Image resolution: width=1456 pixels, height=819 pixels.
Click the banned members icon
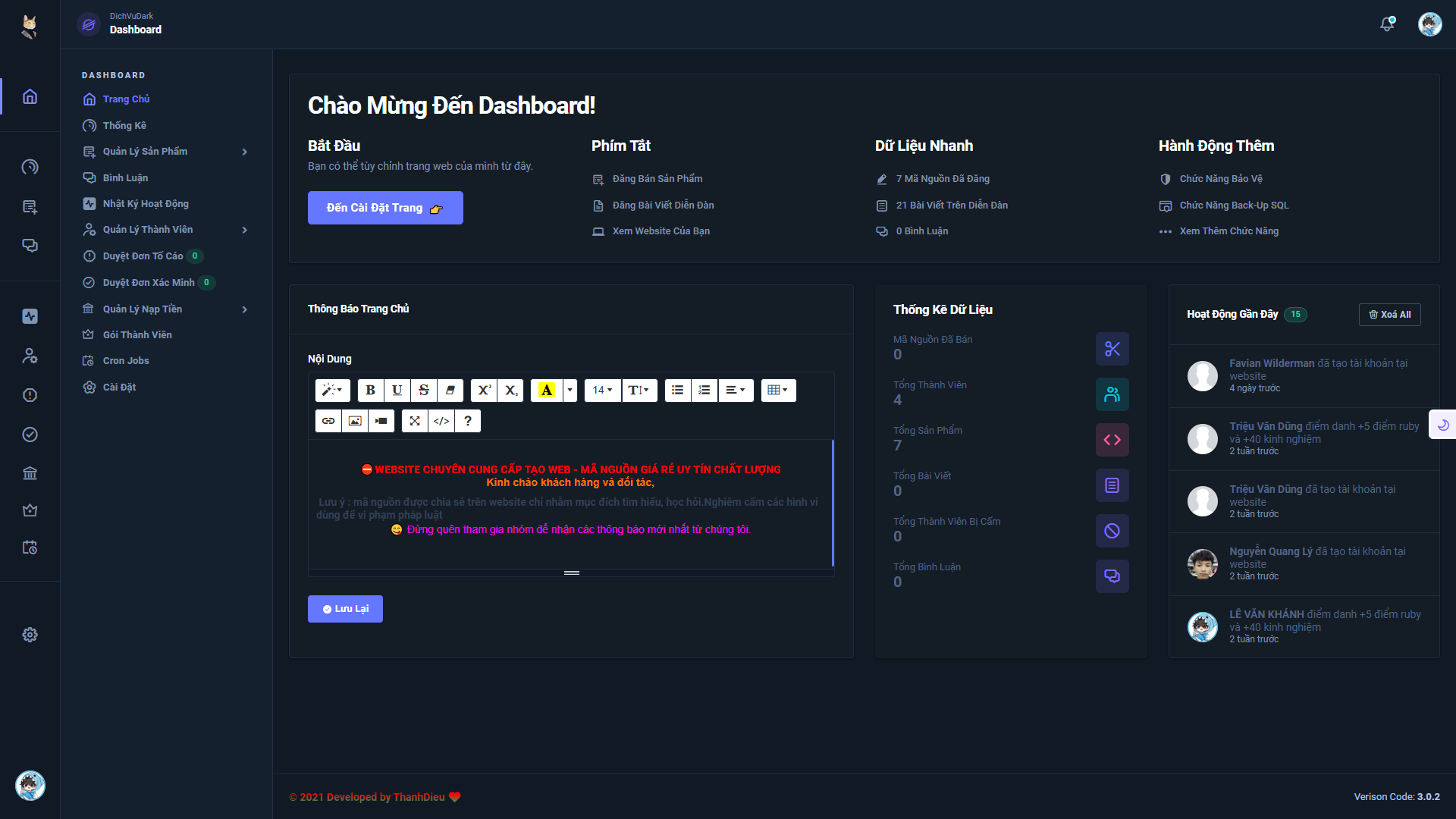(x=1112, y=531)
